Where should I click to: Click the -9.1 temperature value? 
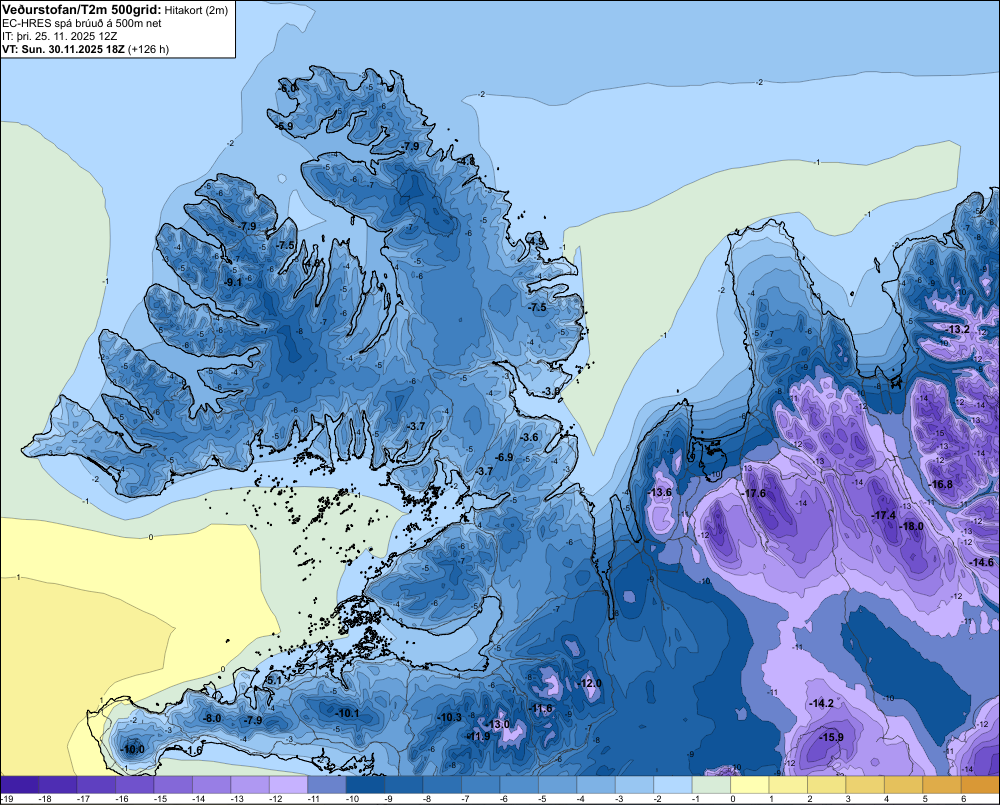pos(233,282)
